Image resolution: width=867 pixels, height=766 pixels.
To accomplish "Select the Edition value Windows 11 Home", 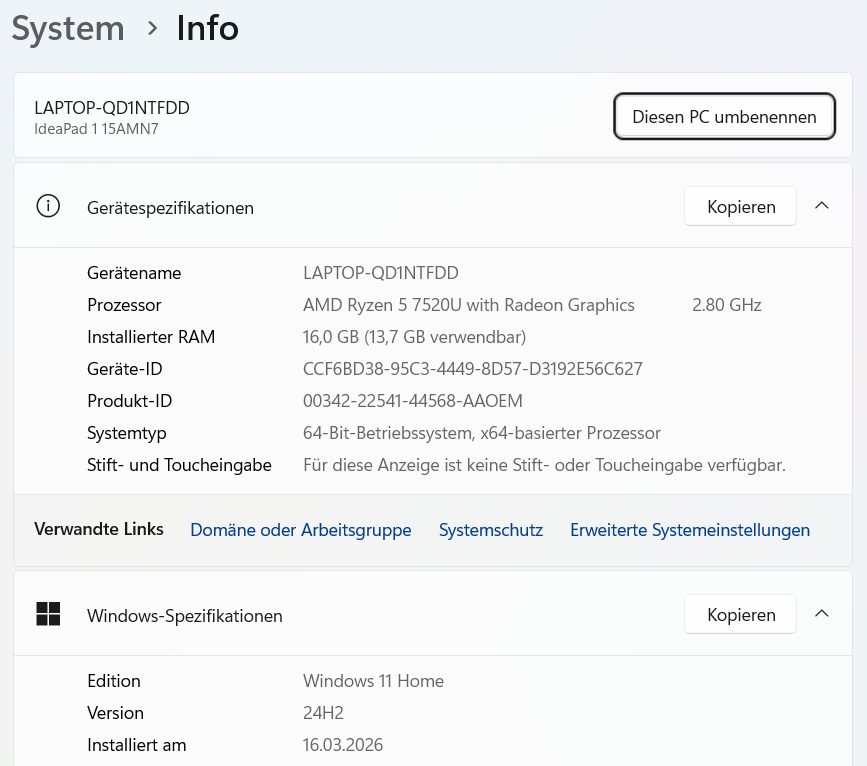I will tap(373, 681).
